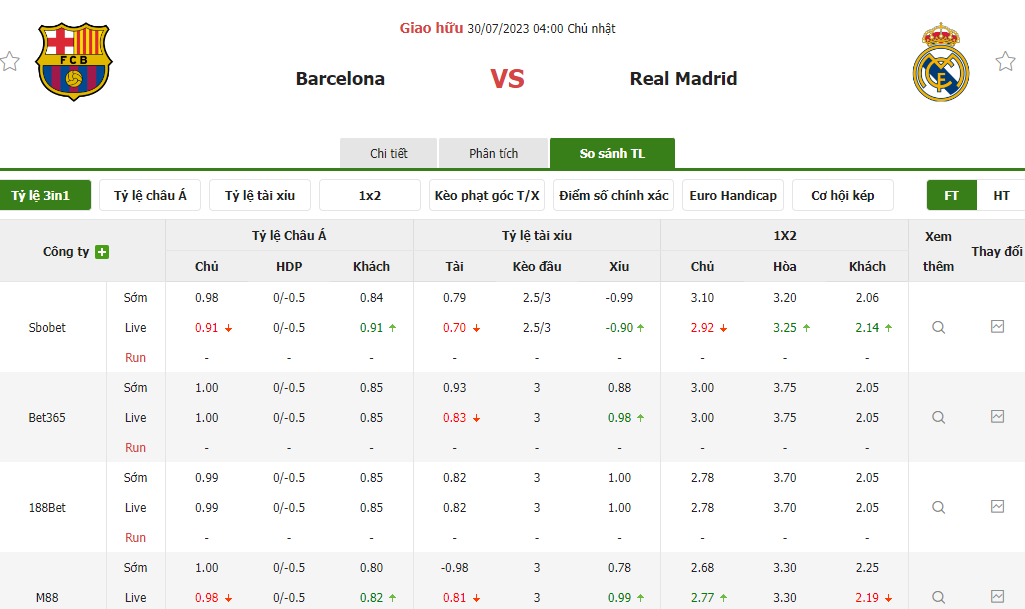The height and width of the screenshot is (609, 1025).
Task: View the Bet365 odds change chart icon
Action: (997, 417)
